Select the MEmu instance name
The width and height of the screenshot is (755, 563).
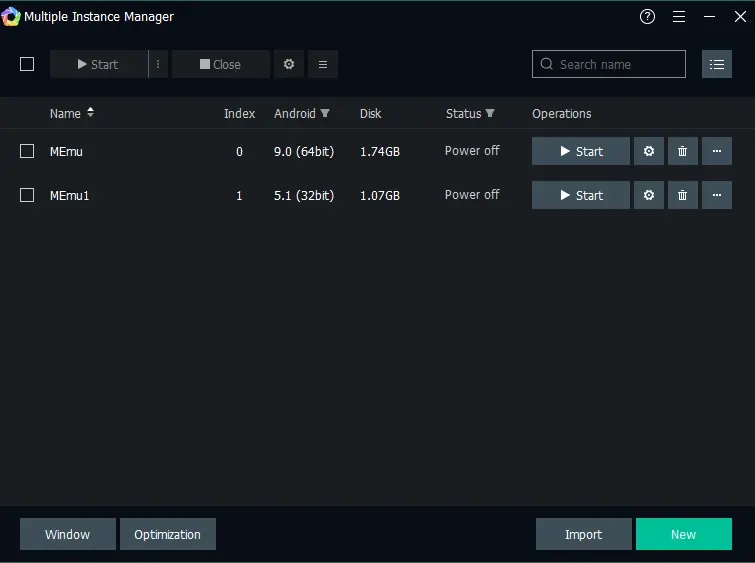tap(66, 152)
